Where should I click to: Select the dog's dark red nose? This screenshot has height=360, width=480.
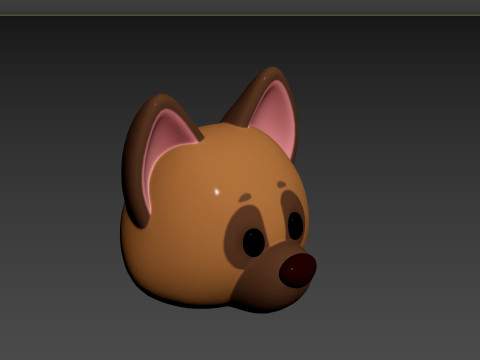point(298,270)
